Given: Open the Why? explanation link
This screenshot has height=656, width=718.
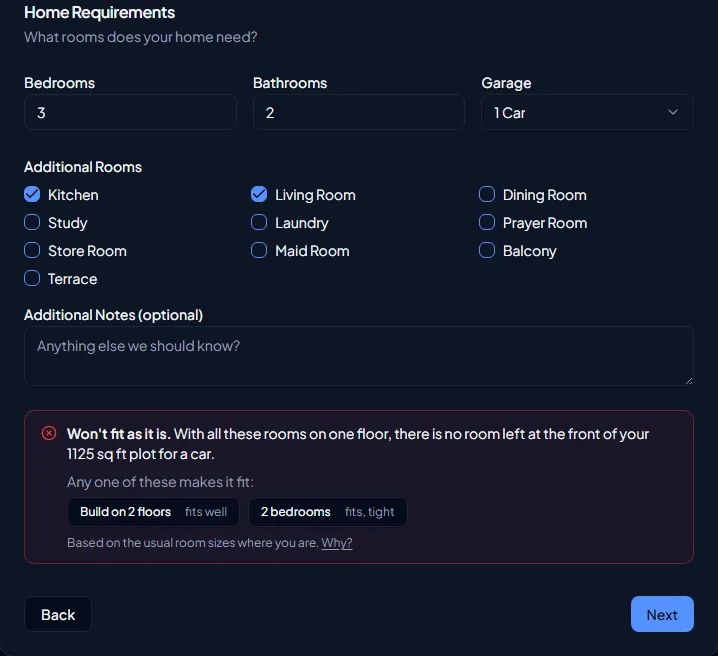Looking at the screenshot, I should [x=337, y=542].
